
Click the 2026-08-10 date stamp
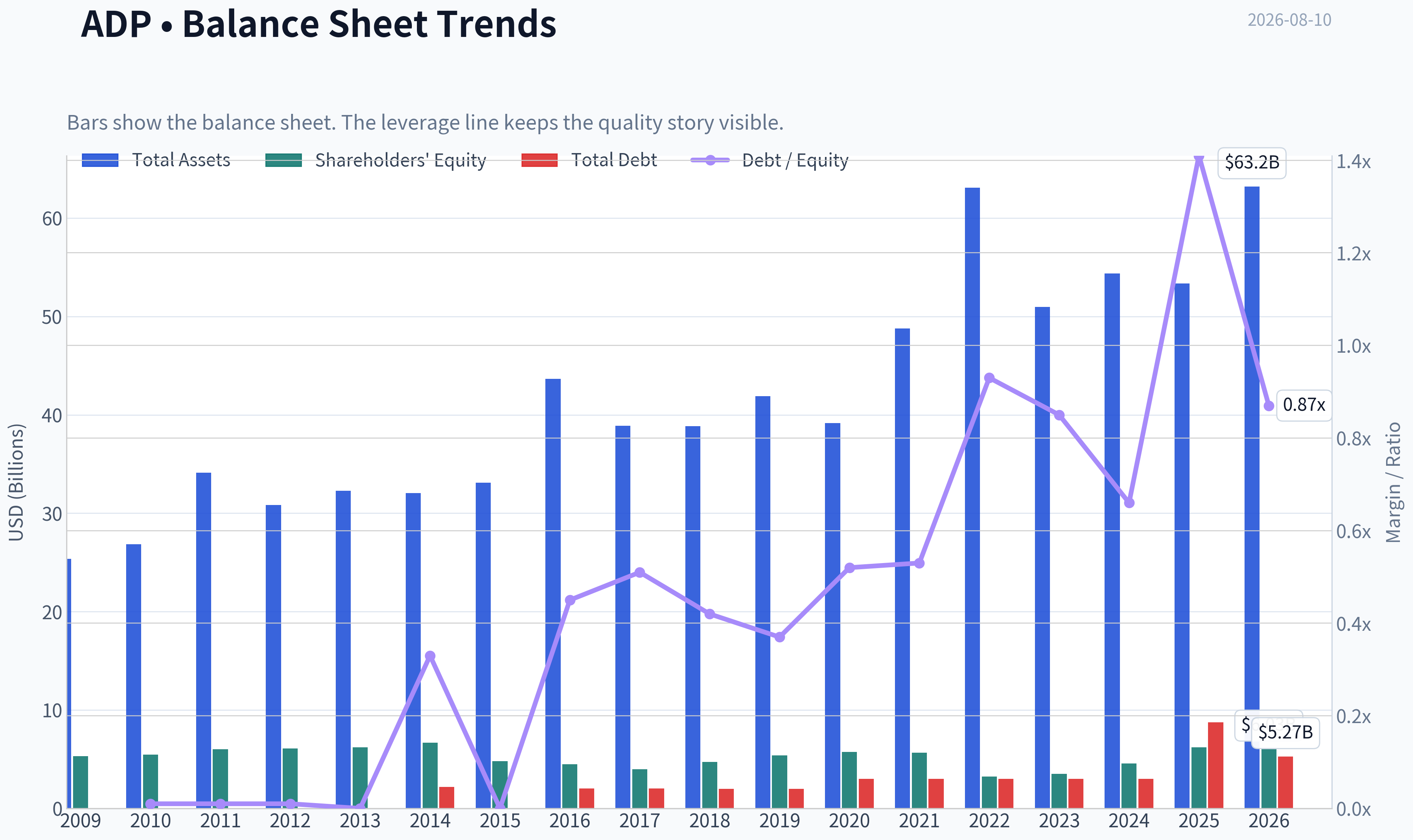coord(1289,20)
